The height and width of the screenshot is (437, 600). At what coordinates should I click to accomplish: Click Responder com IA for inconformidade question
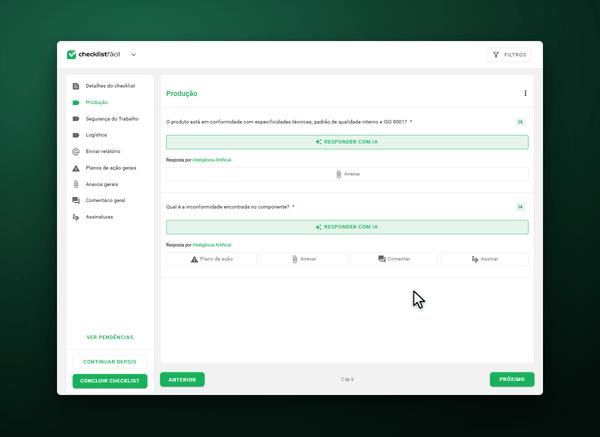point(347,227)
